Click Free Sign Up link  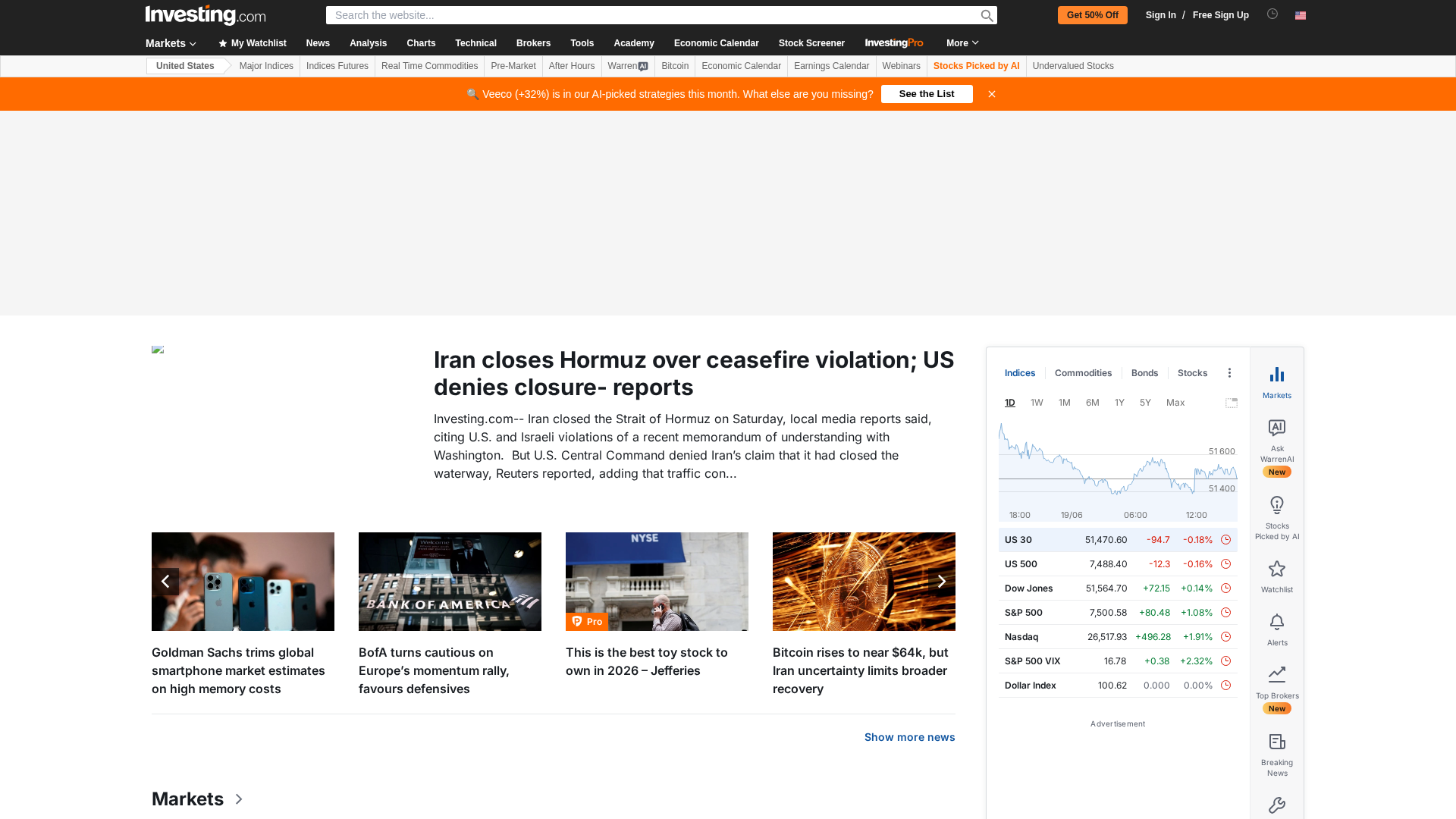click(1220, 15)
